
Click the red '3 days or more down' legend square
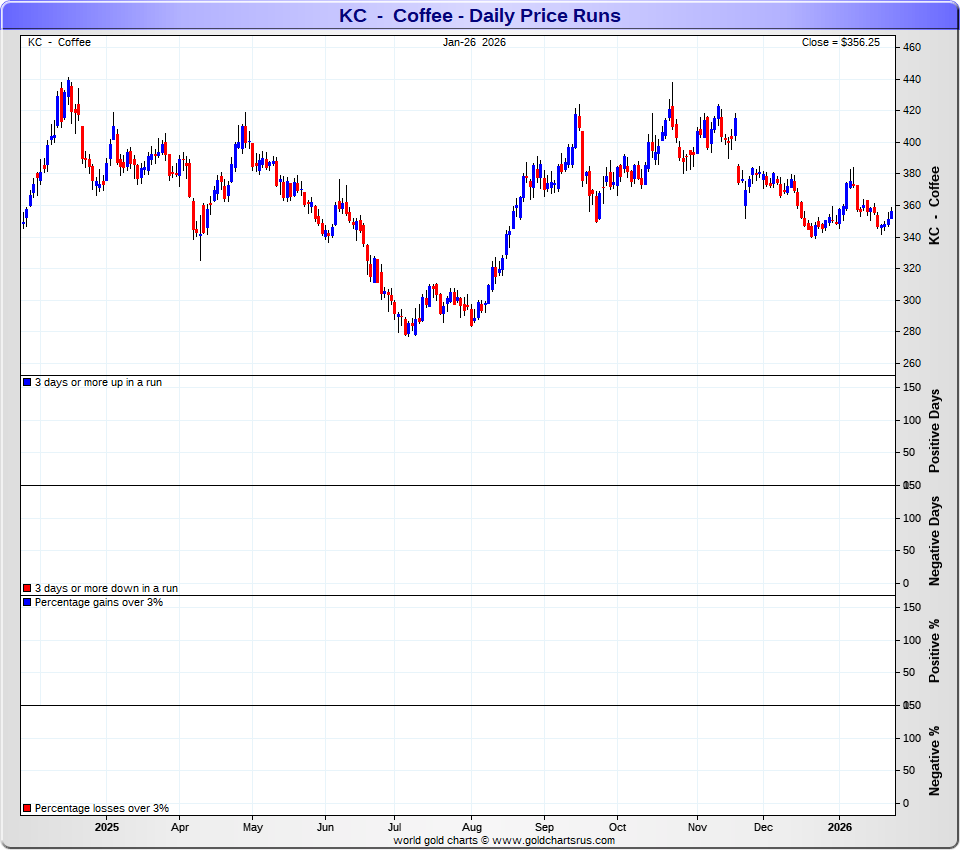click(27, 589)
